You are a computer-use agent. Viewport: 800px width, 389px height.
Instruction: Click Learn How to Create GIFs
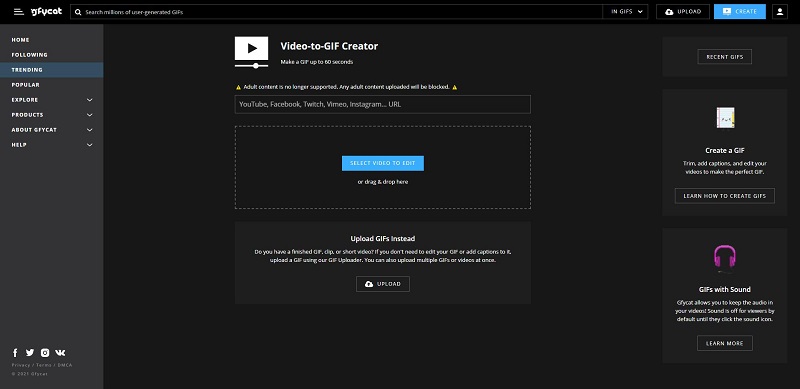coord(724,196)
